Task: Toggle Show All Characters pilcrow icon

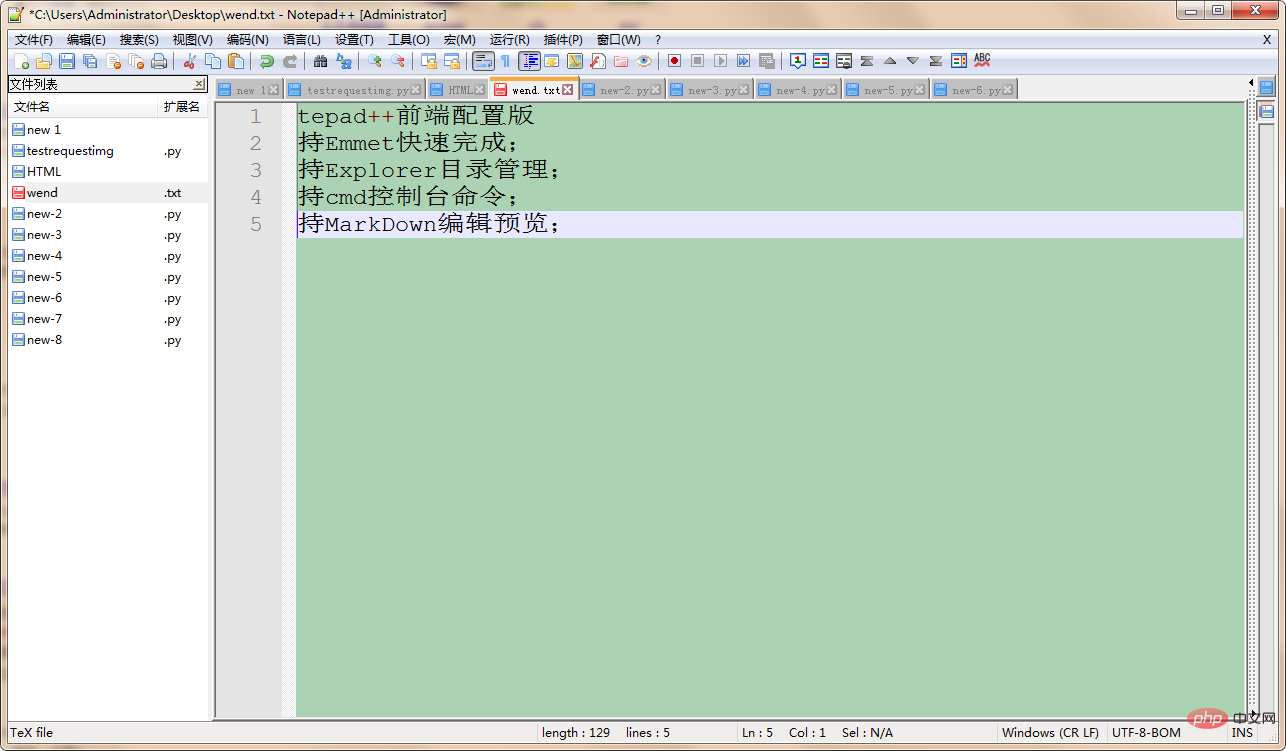Action: [x=505, y=61]
